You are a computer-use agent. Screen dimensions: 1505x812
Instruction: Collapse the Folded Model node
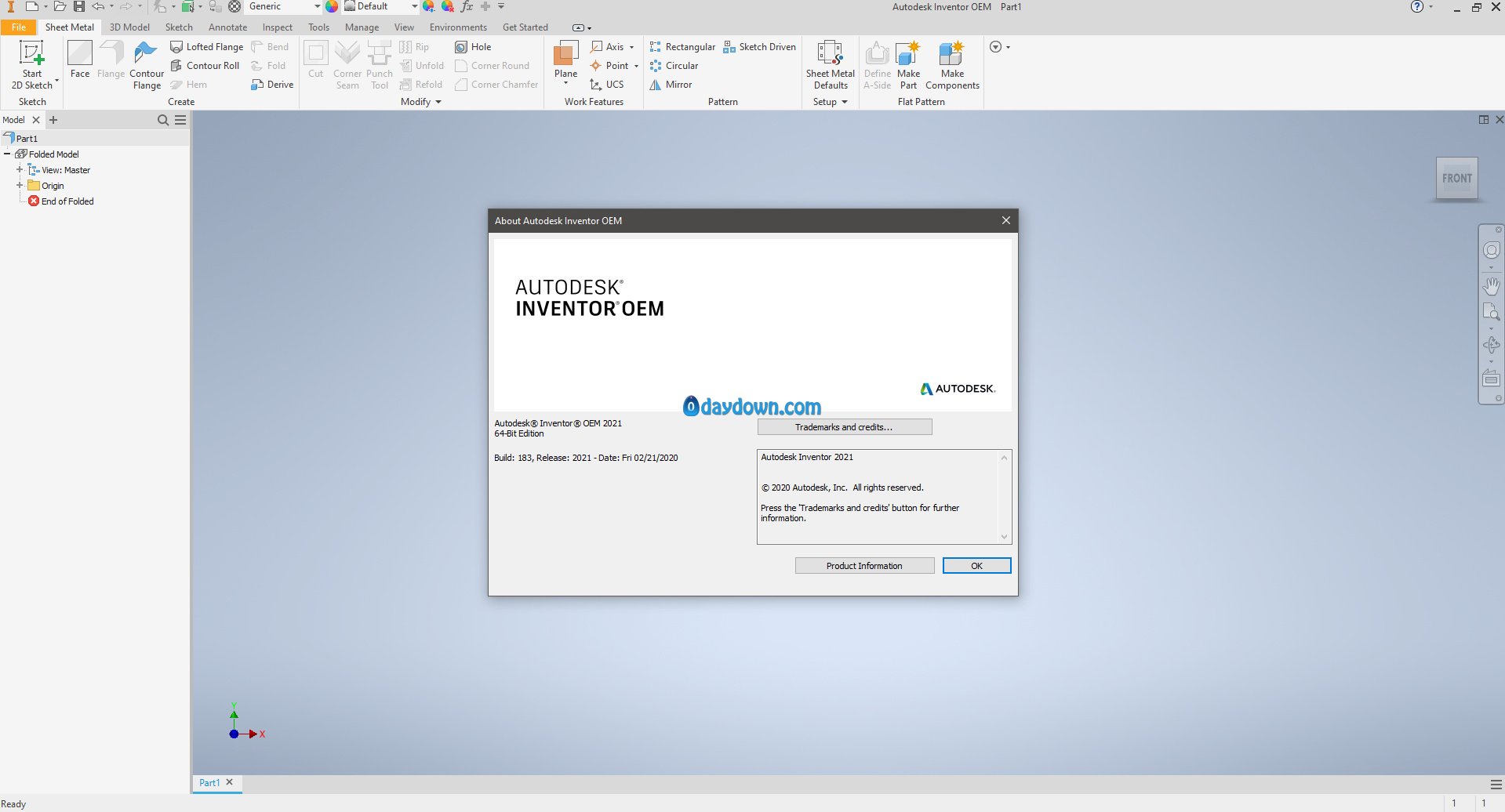[7, 154]
